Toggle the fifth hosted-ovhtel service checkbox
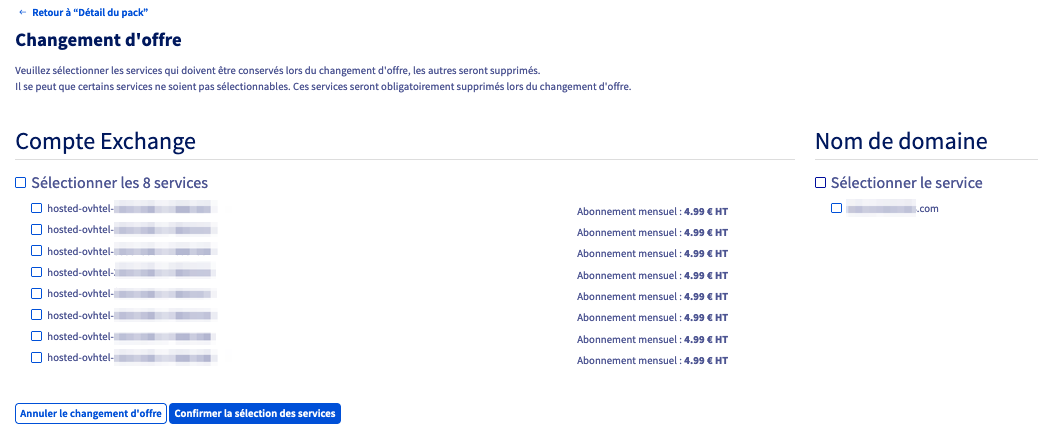1038x447 pixels. click(x=37, y=294)
